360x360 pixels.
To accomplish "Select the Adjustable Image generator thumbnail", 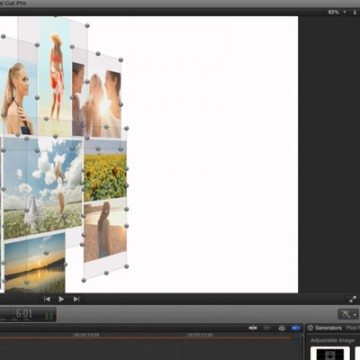I will tap(330, 353).
